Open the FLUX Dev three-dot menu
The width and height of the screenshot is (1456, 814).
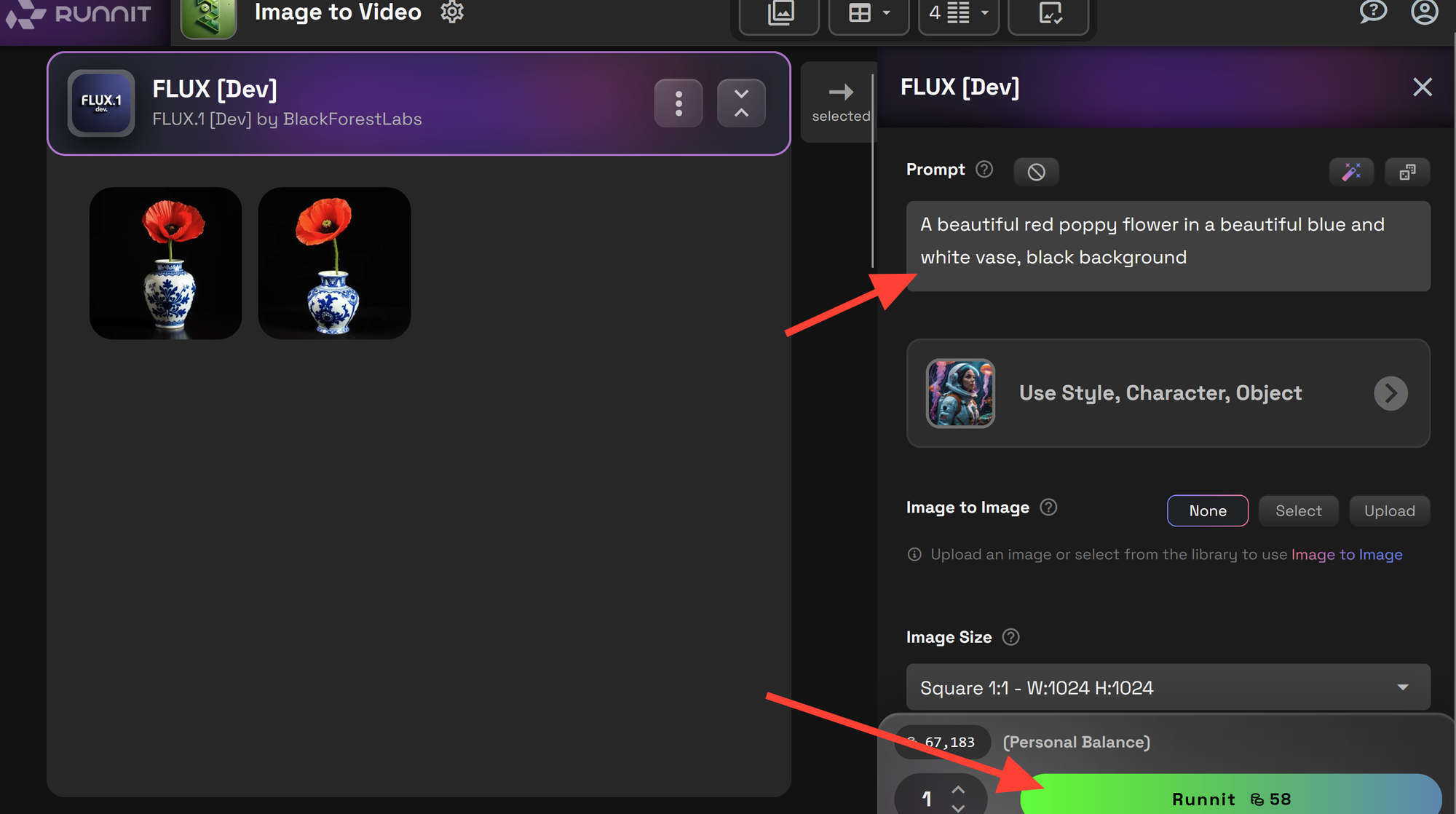click(678, 103)
